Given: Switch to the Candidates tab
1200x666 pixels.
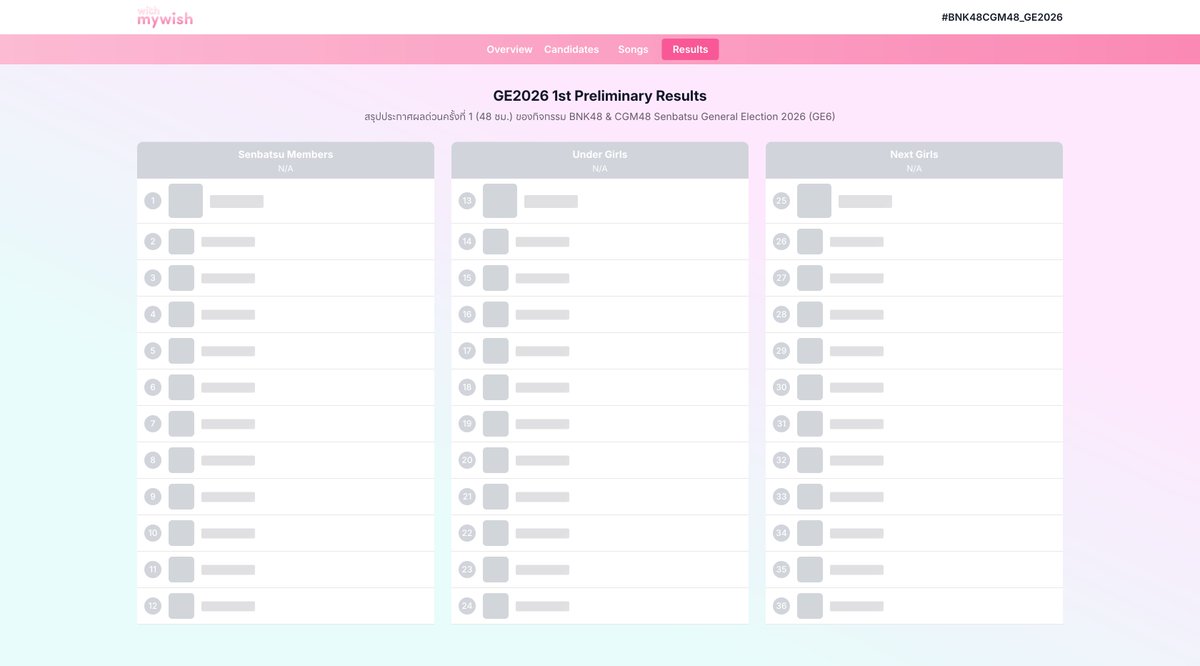Looking at the screenshot, I should 571,49.
